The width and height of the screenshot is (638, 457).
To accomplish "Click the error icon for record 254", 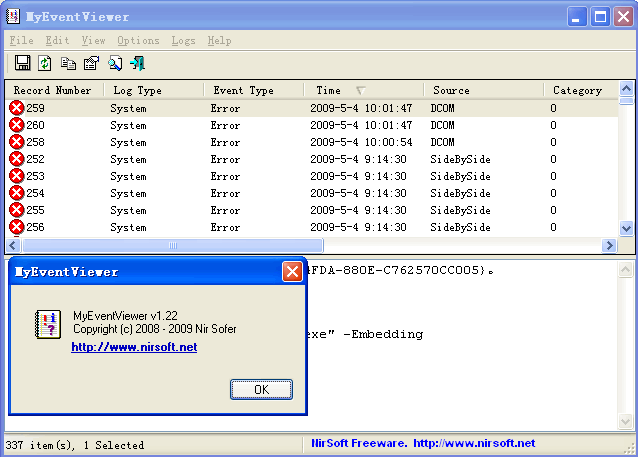I will coord(17,193).
